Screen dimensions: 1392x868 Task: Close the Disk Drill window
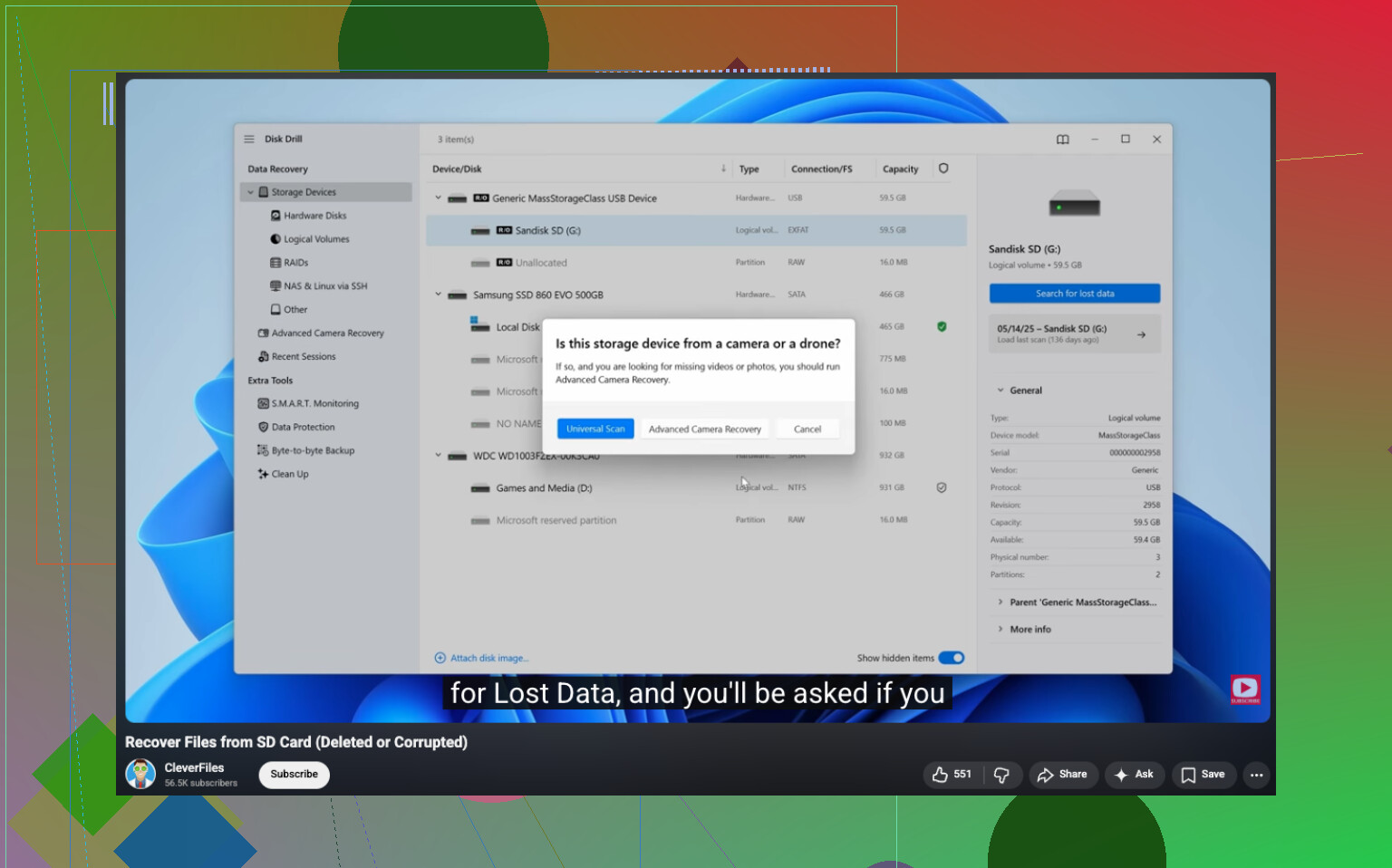(1156, 140)
